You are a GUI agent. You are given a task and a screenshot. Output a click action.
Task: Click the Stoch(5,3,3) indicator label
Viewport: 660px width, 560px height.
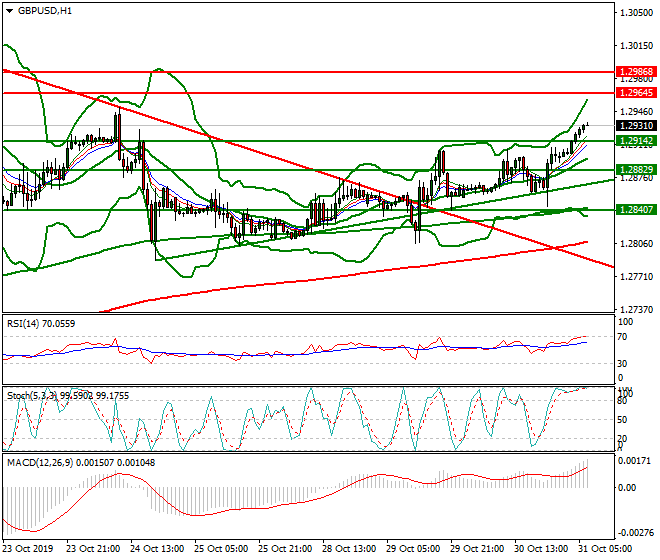coord(68,396)
